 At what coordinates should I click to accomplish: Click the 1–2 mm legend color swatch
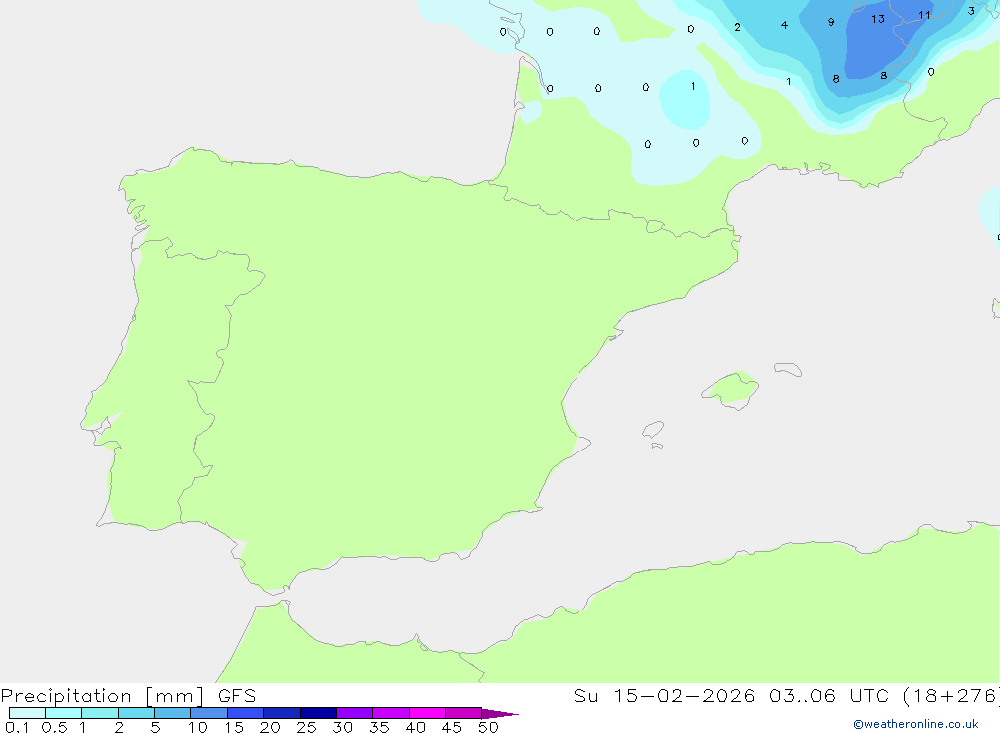(99, 713)
